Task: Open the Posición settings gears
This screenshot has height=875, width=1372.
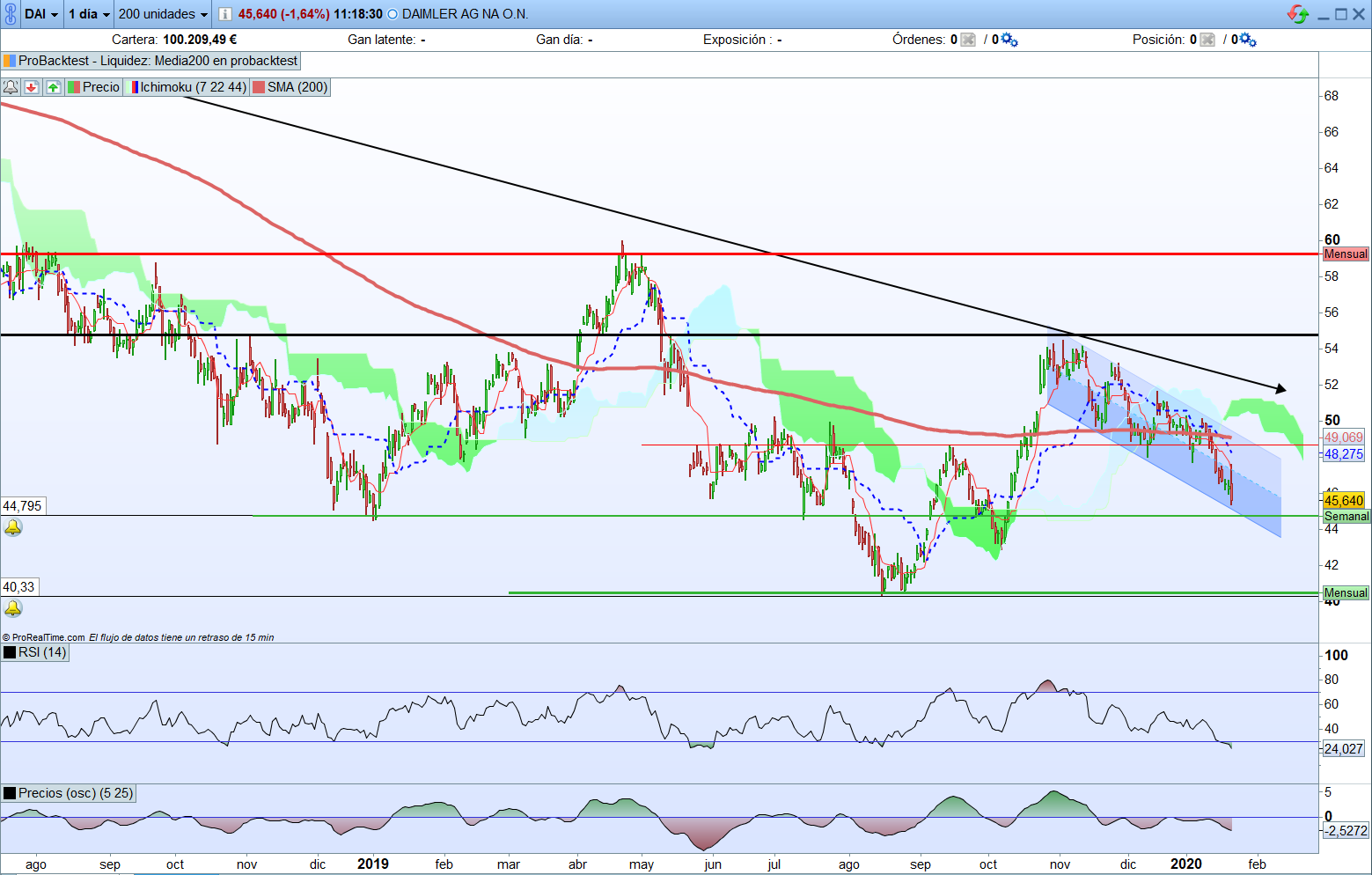Action: (x=1248, y=40)
